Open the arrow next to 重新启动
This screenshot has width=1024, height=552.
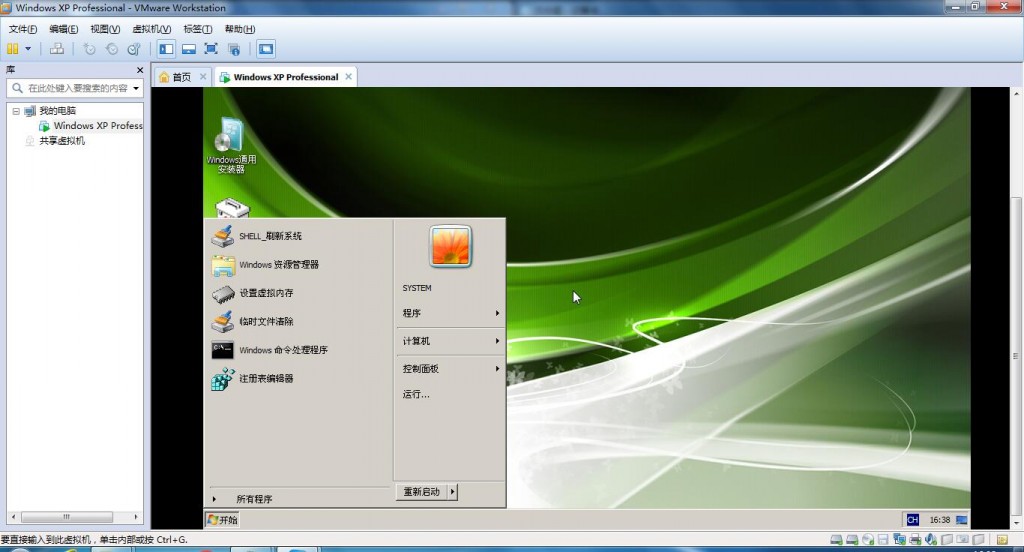tap(453, 492)
